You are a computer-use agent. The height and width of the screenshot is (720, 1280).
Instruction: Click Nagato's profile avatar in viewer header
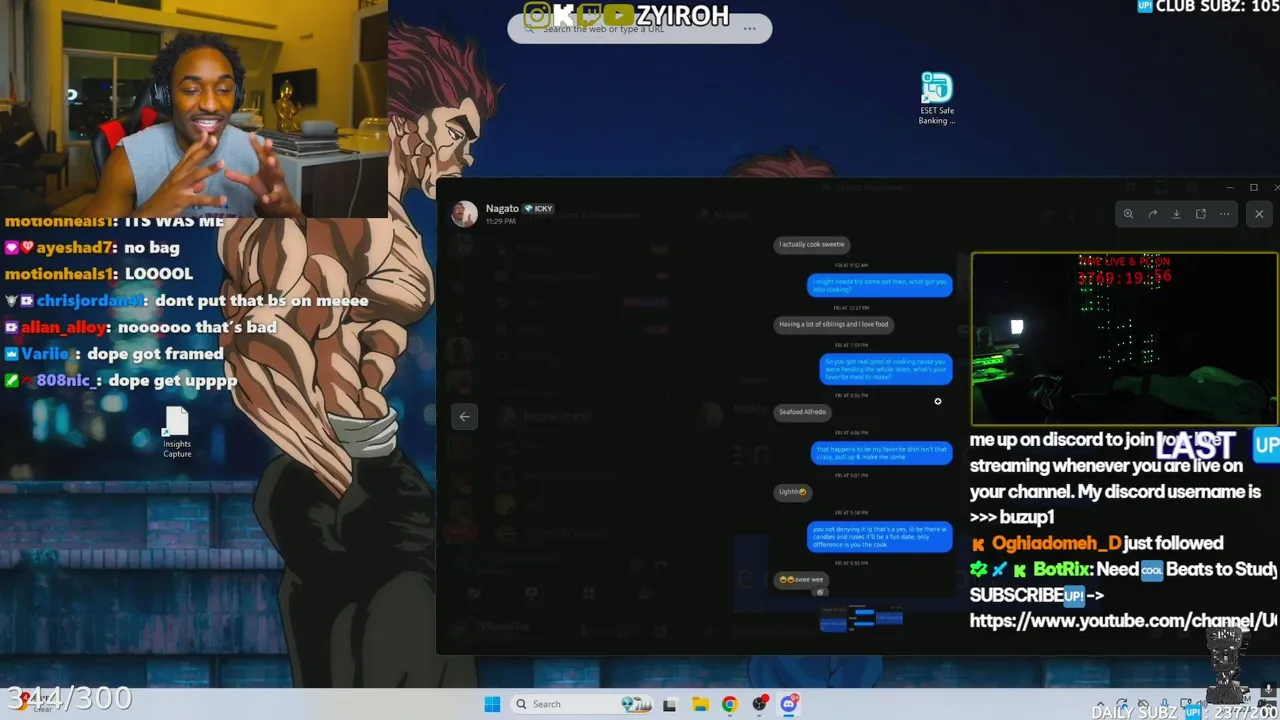(x=464, y=214)
